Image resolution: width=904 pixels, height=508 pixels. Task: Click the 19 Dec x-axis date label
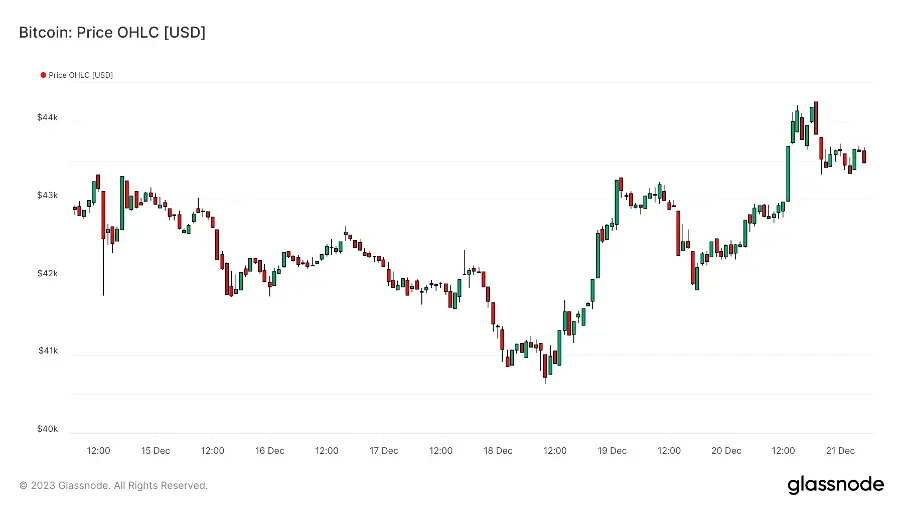pyautogui.click(x=612, y=451)
